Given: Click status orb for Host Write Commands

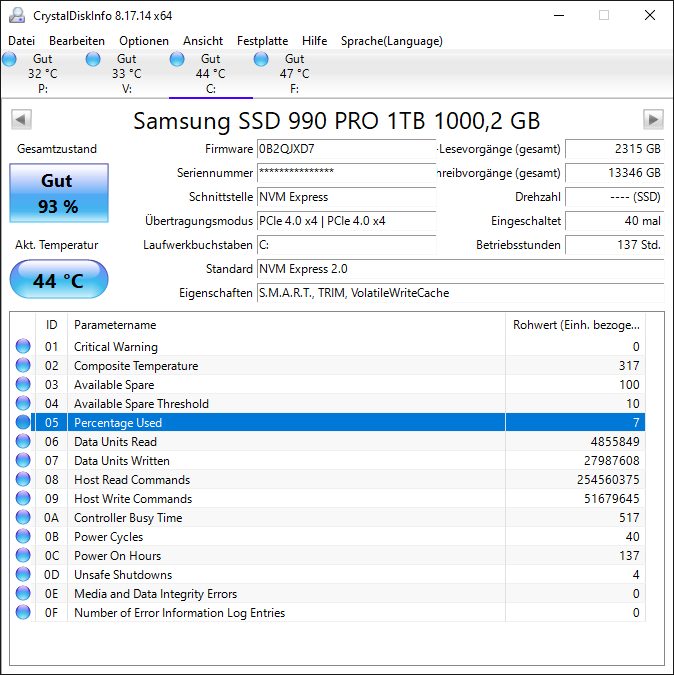Looking at the screenshot, I should (23, 498).
